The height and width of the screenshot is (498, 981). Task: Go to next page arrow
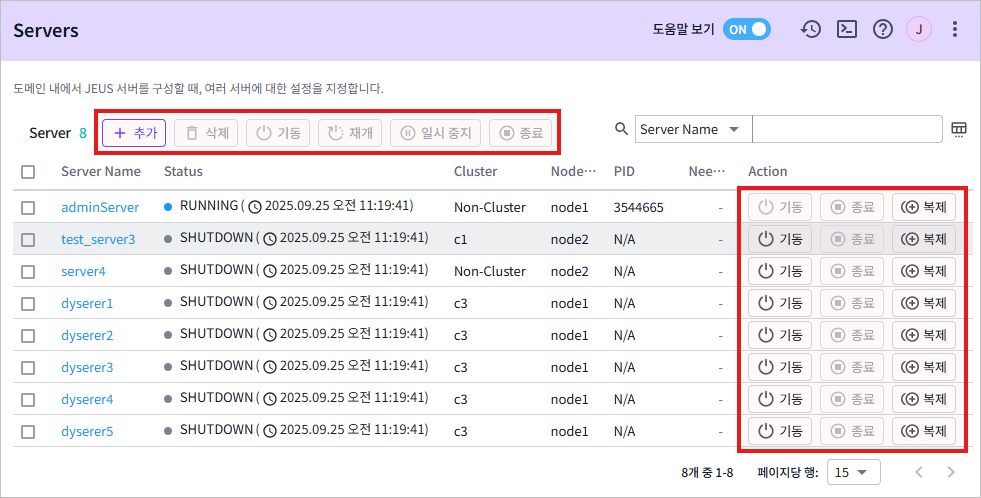coord(951,471)
